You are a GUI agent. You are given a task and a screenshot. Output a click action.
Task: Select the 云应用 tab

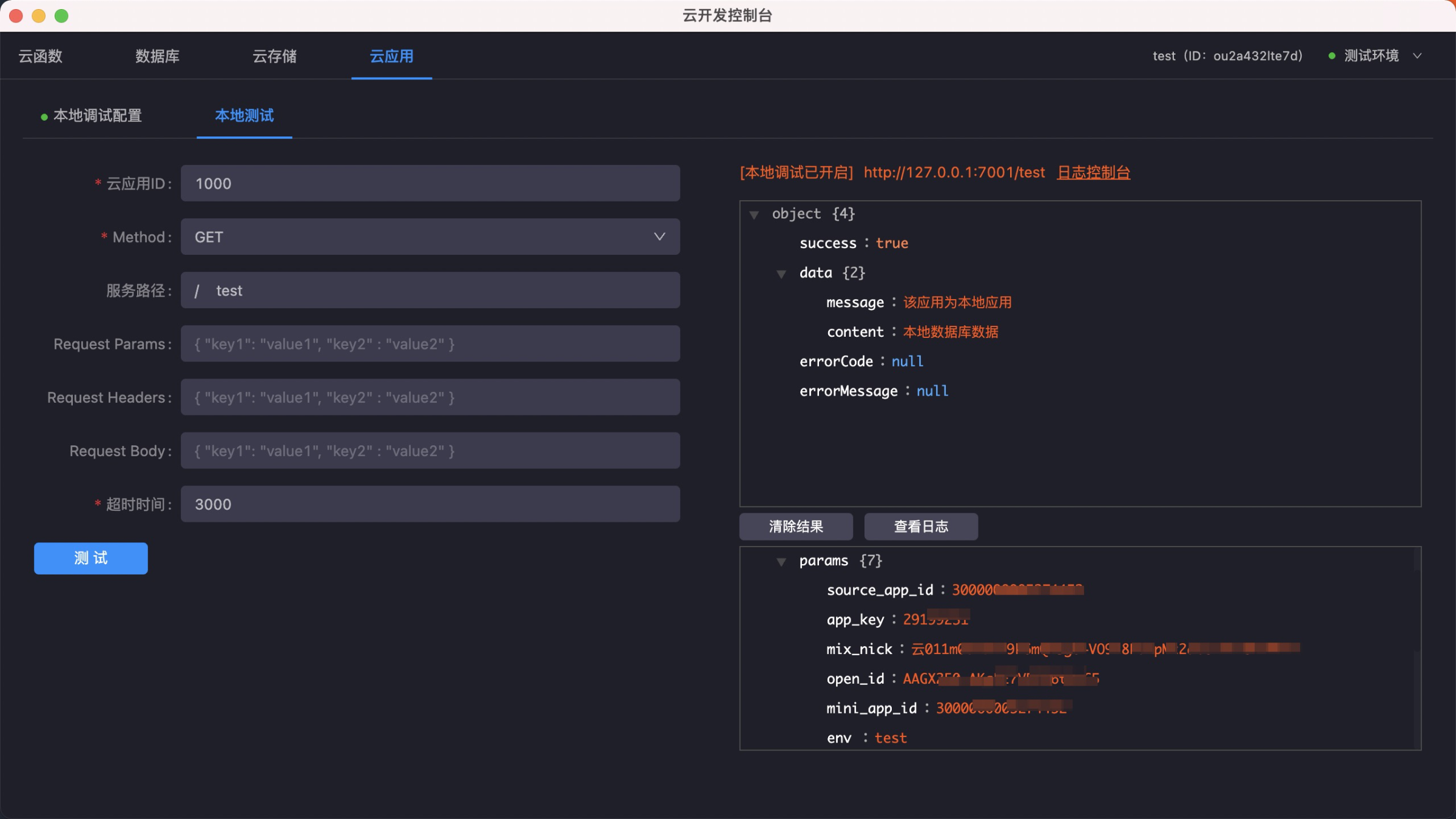391,56
